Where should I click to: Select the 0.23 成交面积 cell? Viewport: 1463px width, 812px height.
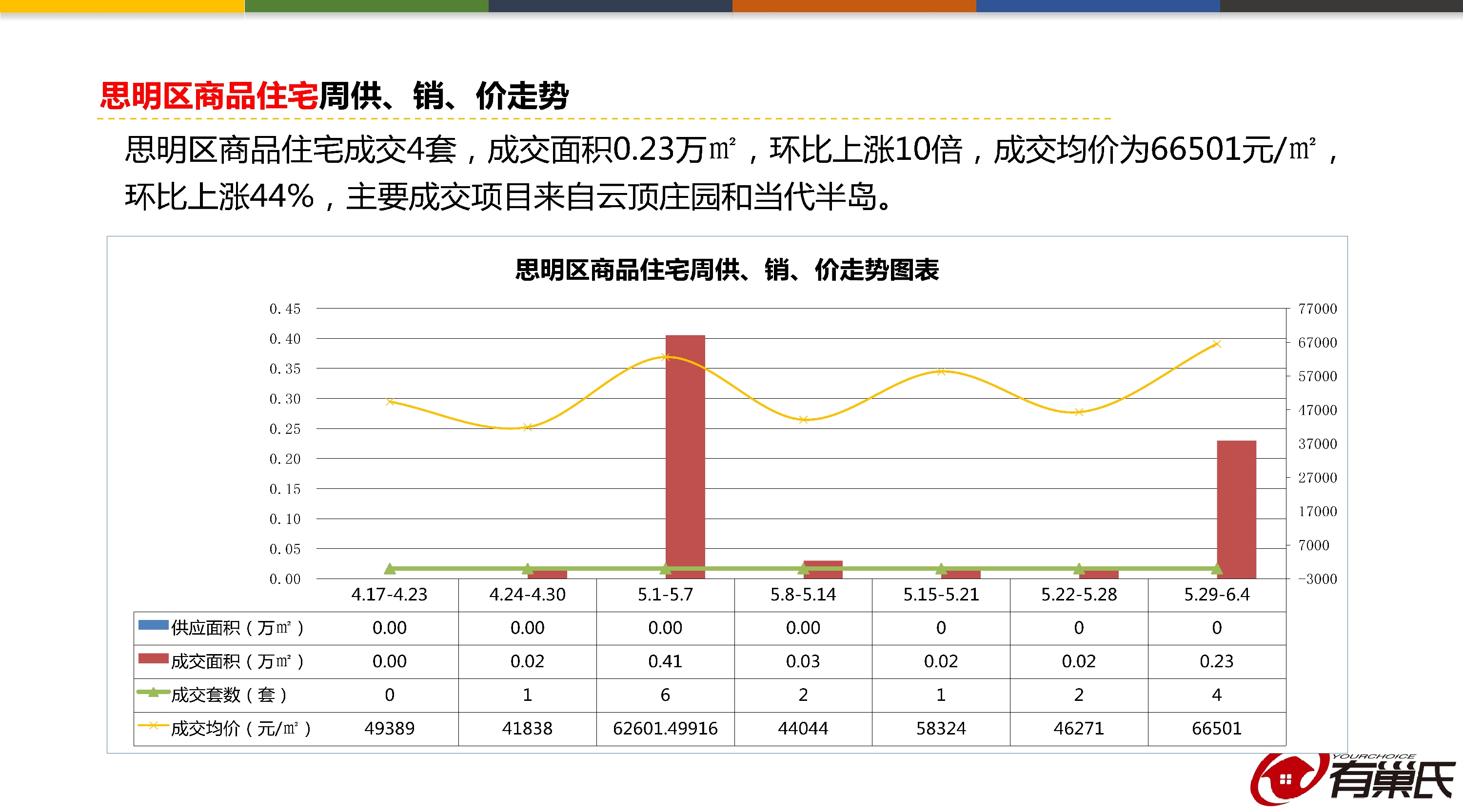click(x=1217, y=661)
